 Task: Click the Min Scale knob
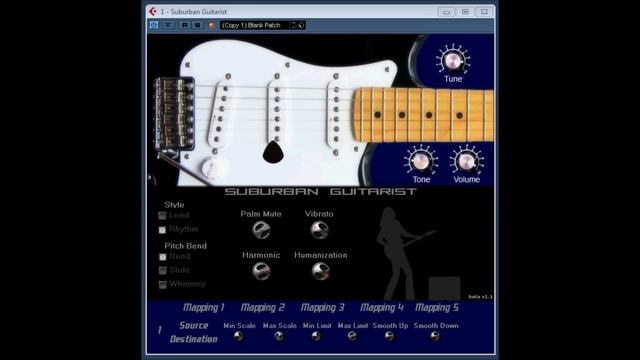[238, 336]
